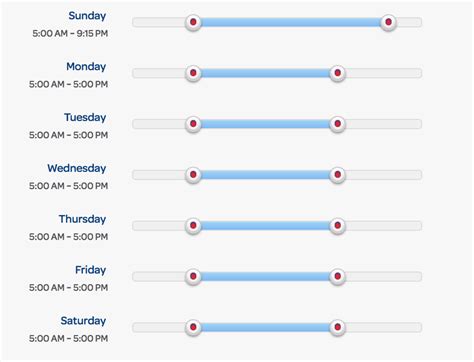
Task: Click Sunday's 5:00 AM - 9:15 PM text
Action: tap(70, 33)
